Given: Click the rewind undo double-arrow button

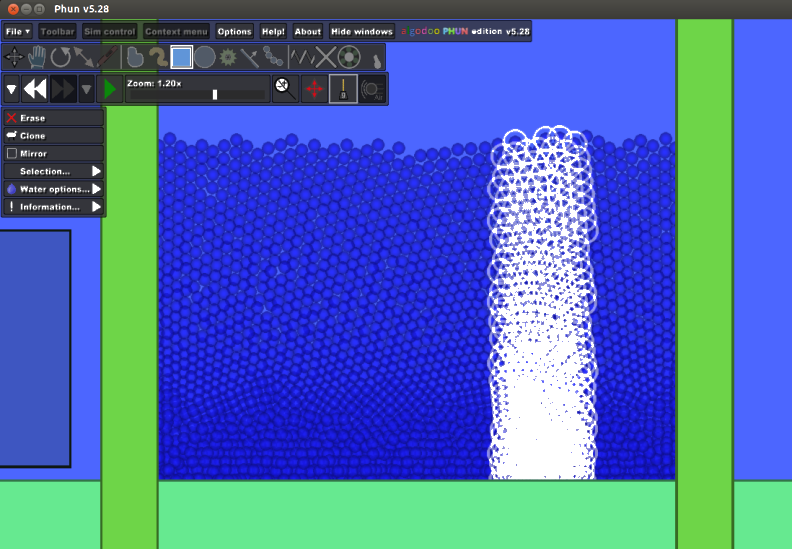Looking at the screenshot, I should pyautogui.click(x=35, y=89).
